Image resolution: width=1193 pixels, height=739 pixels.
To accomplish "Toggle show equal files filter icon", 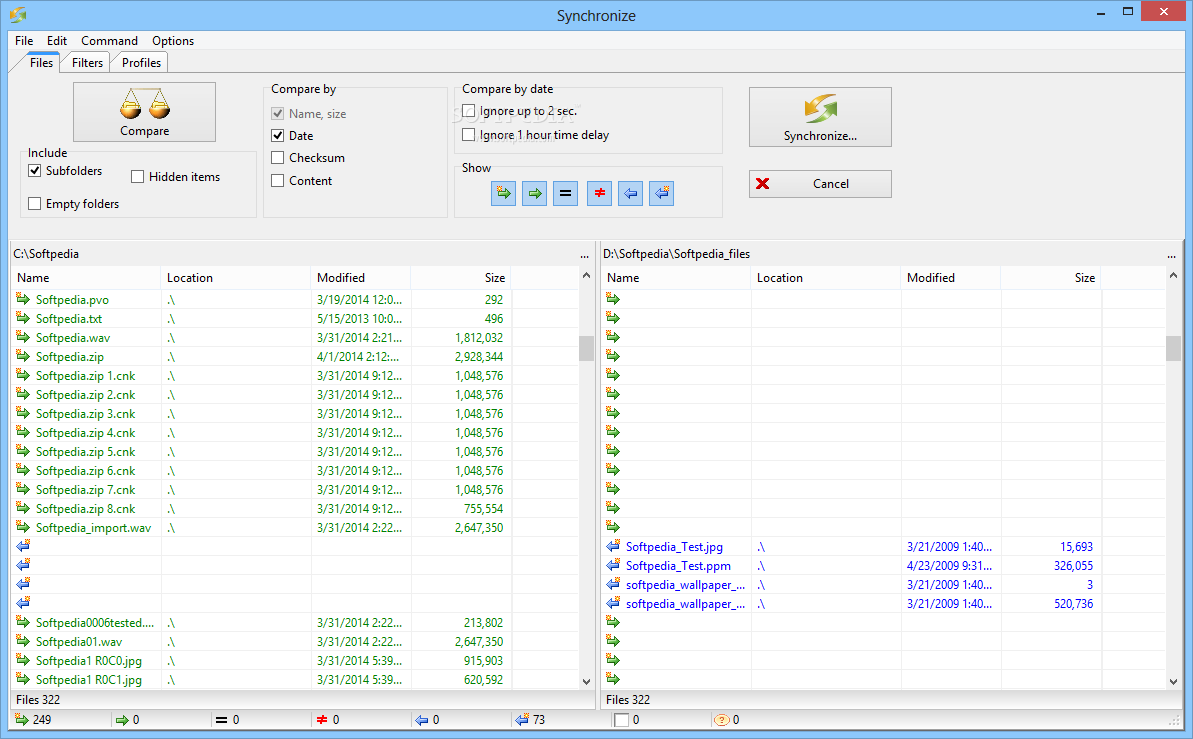I will tap(565, 193).
